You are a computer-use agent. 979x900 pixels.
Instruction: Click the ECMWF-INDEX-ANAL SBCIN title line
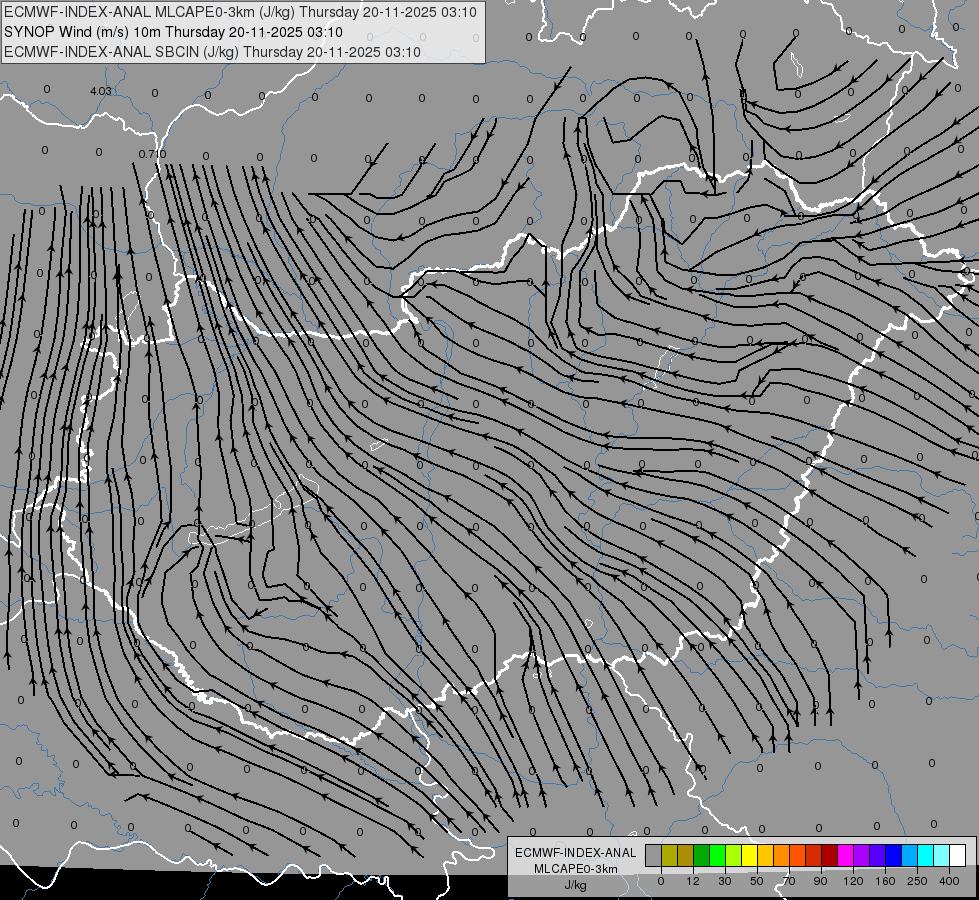212,52
